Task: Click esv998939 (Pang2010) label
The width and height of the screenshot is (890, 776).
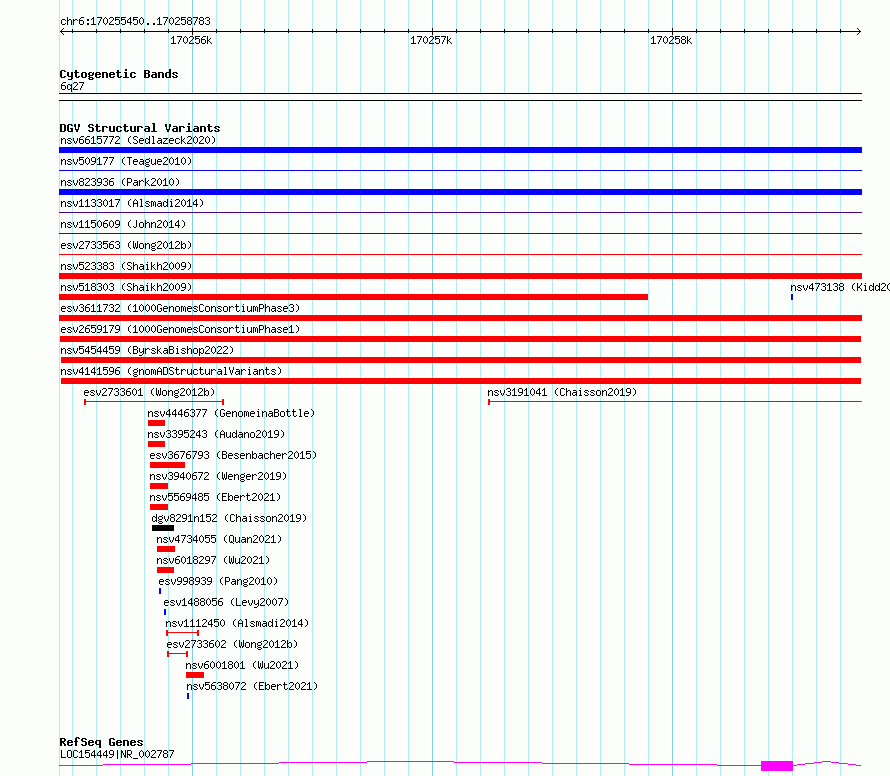Action: [218, 581]
